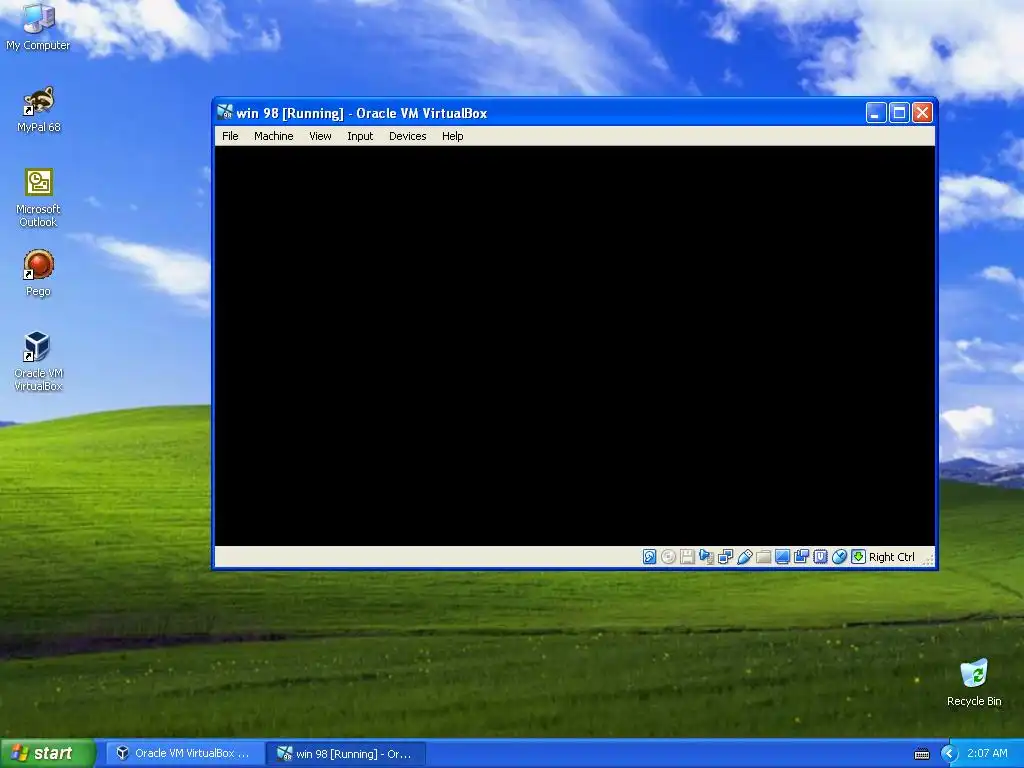The height and width of the screenshot is (768, 1024).
Task: Minimize the win 98 VirtualBox window
Action: point(876,113)
